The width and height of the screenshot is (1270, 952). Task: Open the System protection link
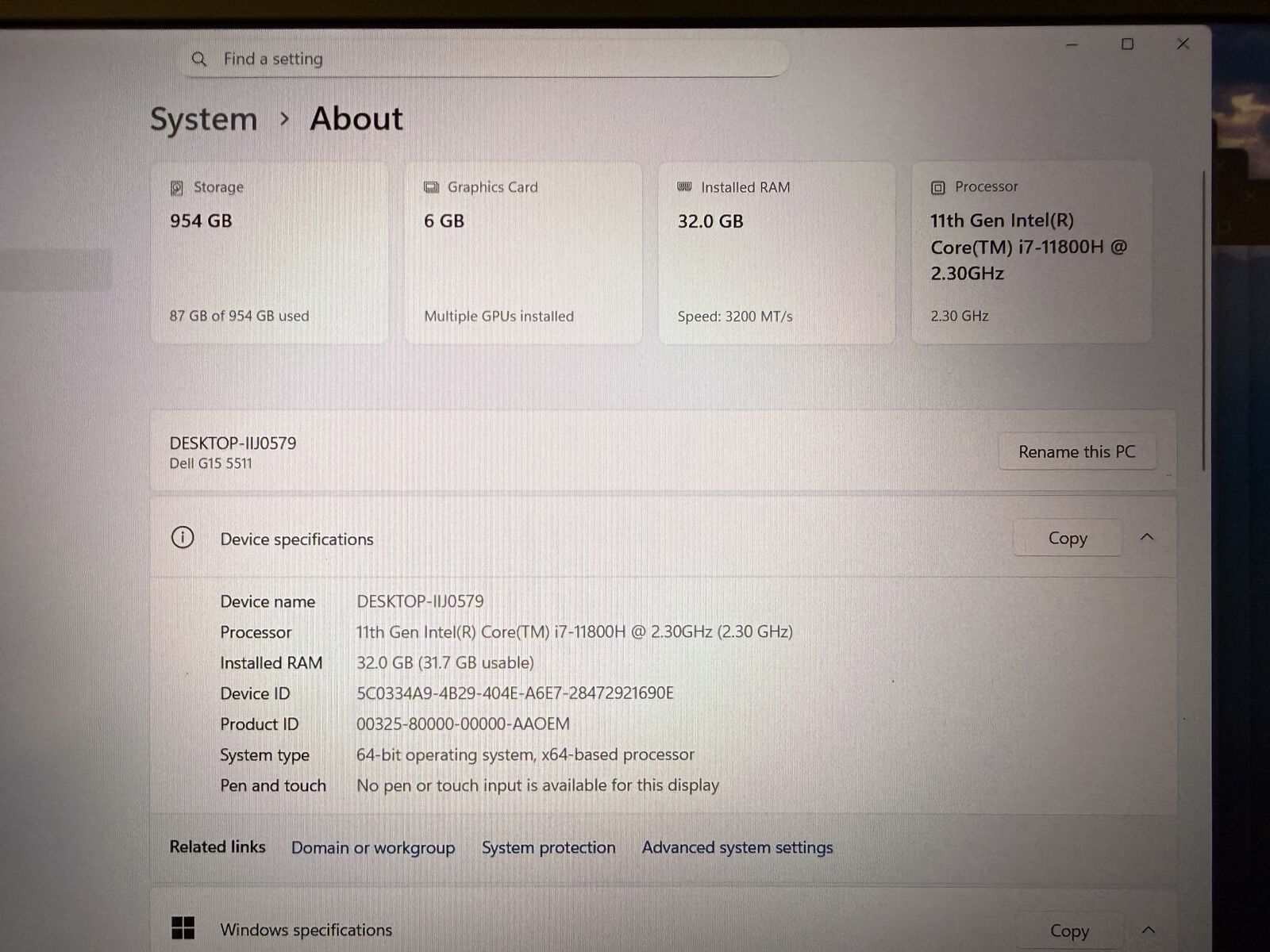click(548, 848)
